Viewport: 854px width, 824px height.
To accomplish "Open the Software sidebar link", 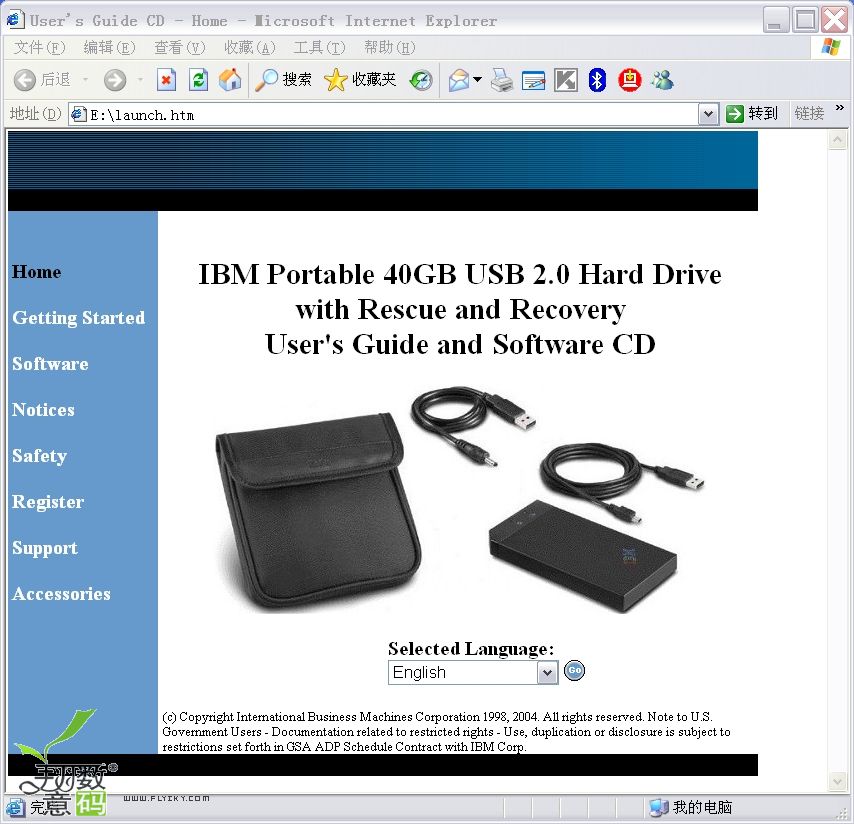I will pos(50,364).
